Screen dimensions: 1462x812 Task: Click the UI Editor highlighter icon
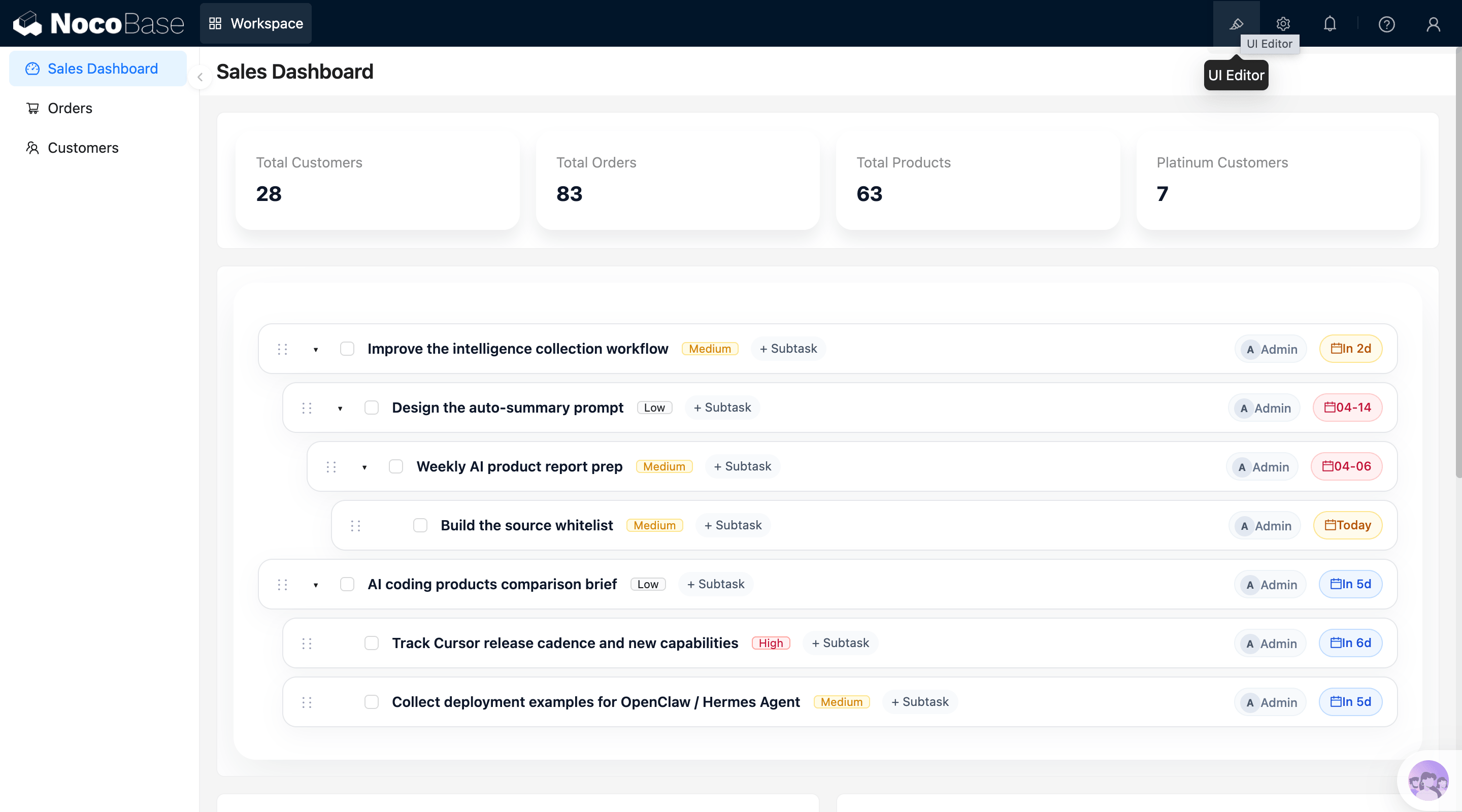click(1236, 24)
